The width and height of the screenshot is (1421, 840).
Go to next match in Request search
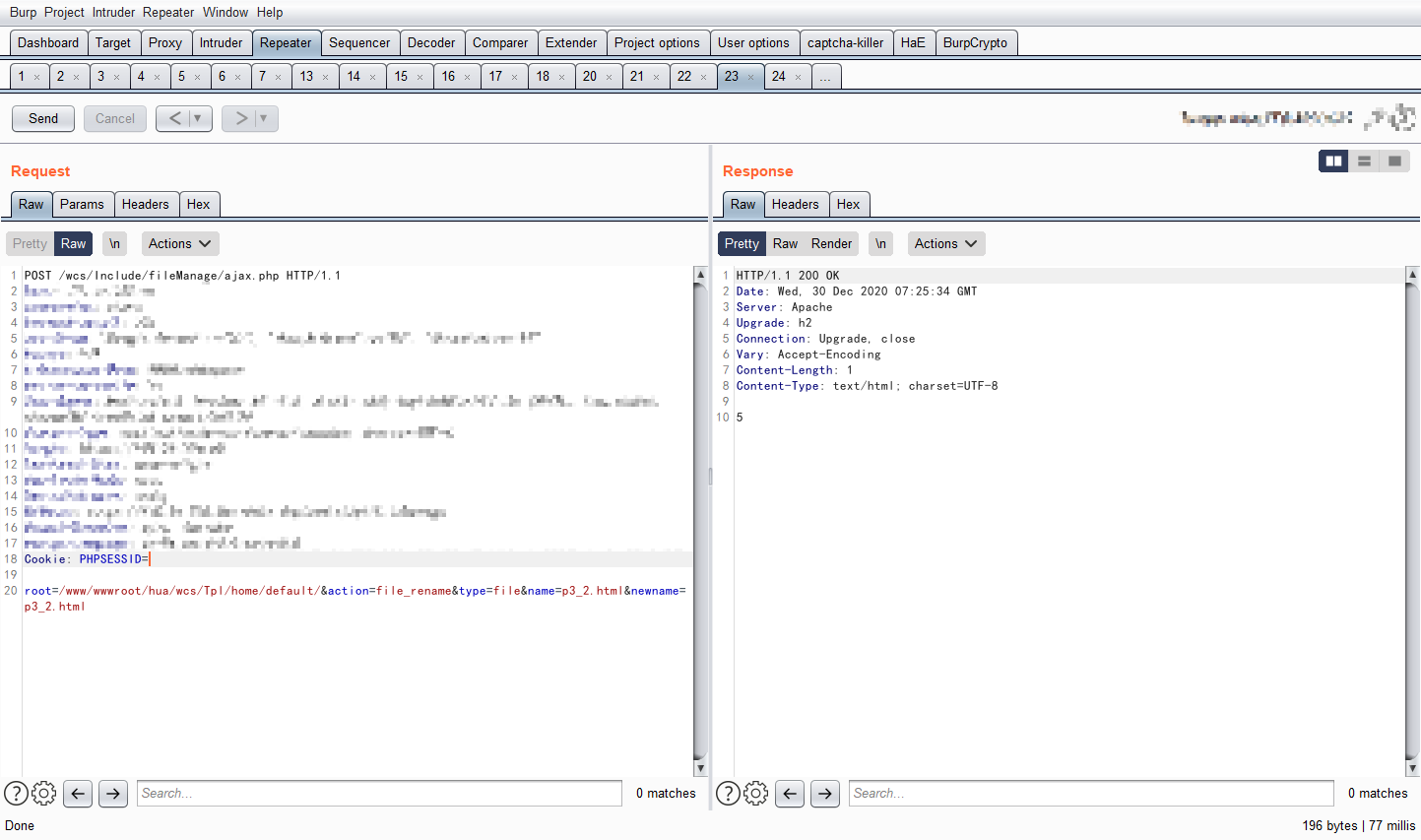(113, 793)
